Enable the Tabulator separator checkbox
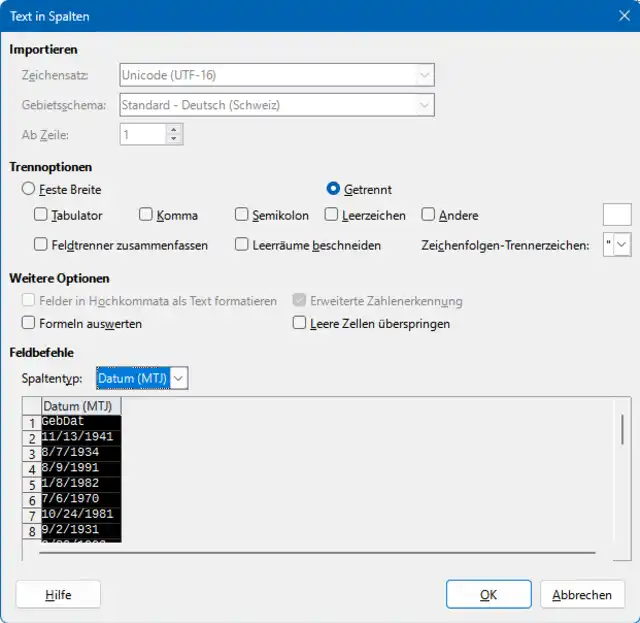Screen dimensions: 640x623 click(41, 215)
